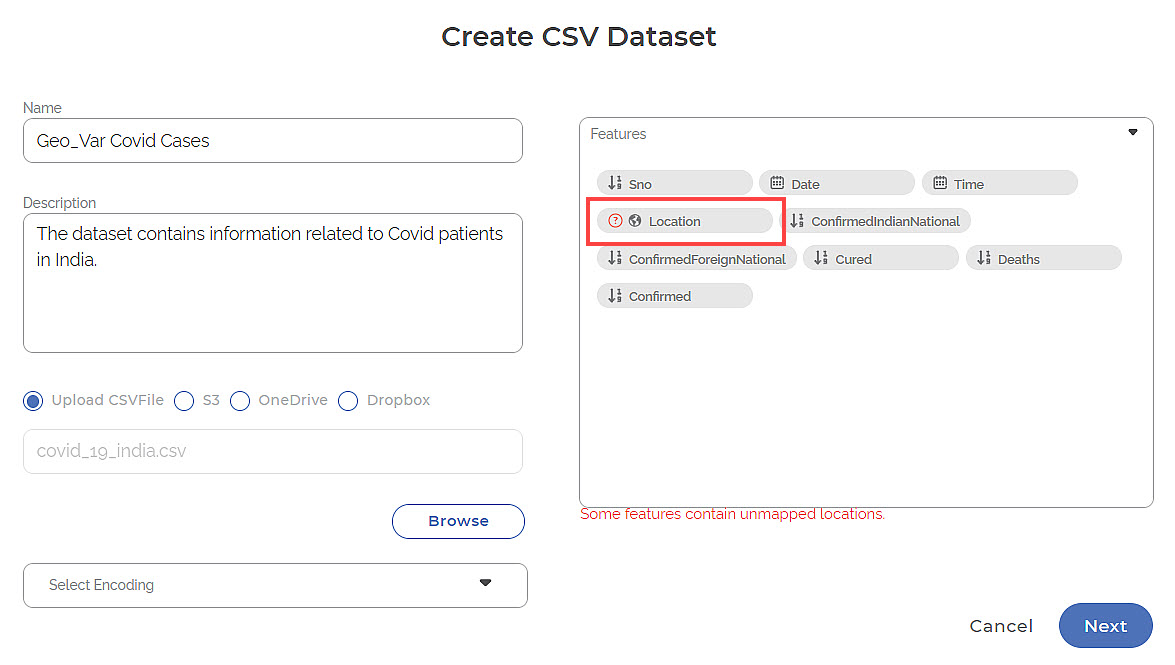Cancel the dataset creation
This screenshot has height=665, width=1175.
click(x=1001, y=625)
